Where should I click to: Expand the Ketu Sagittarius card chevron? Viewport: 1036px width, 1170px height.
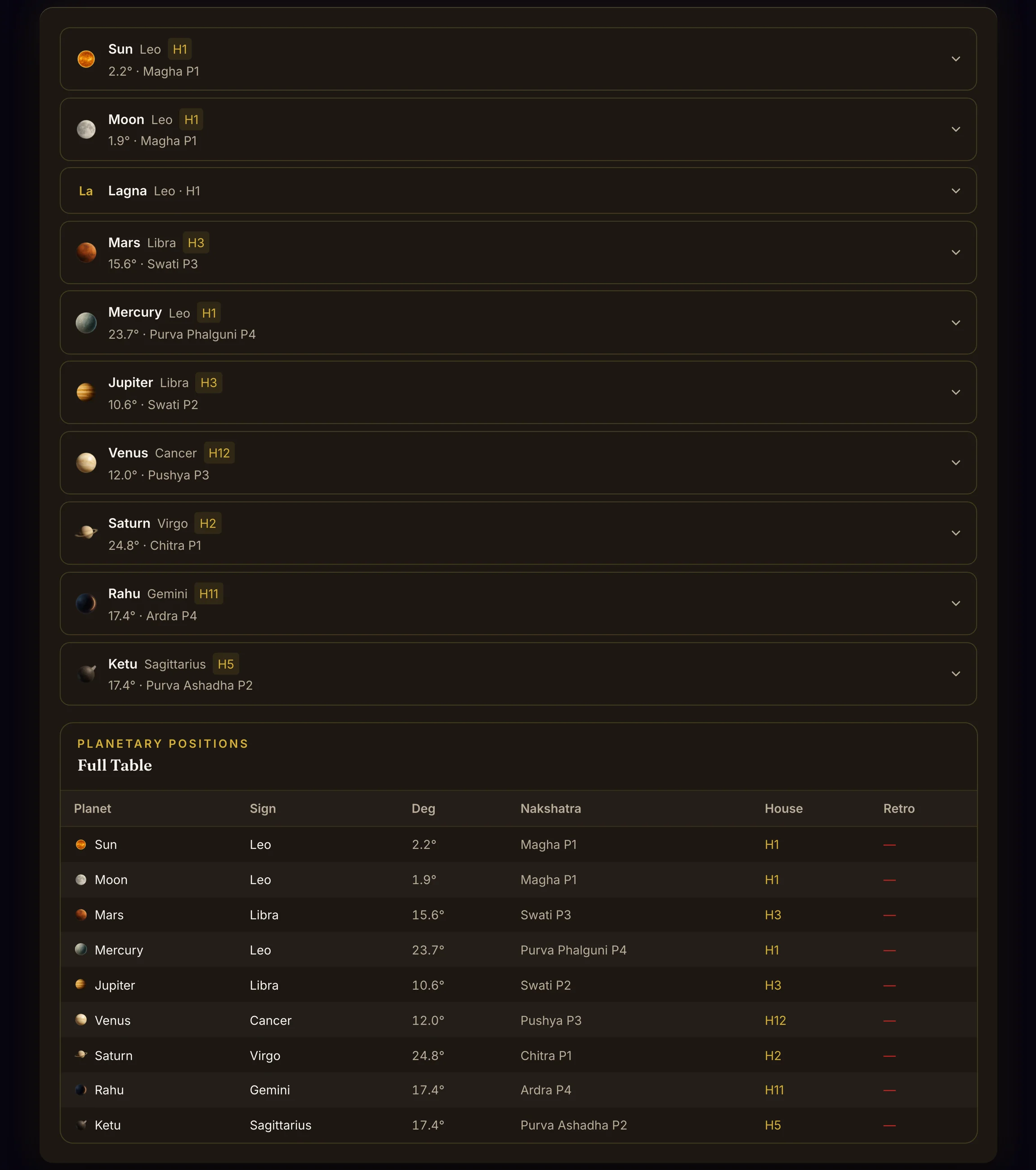tap(956, 674)
